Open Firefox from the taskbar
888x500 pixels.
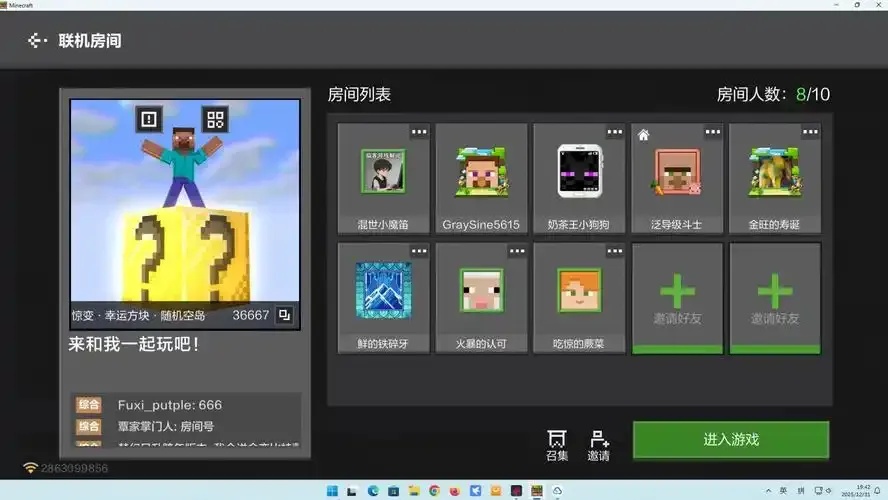click(x=455, y=490)
